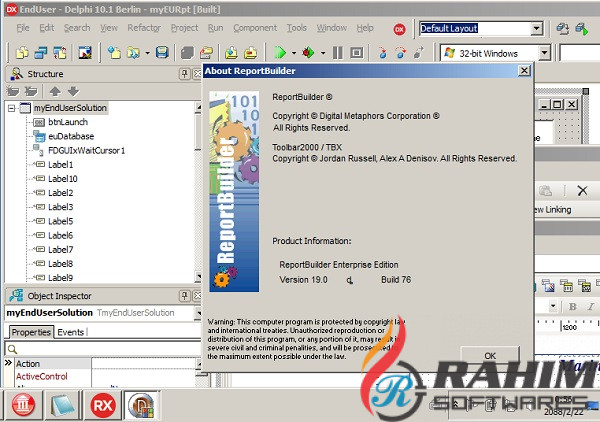
Task: Click the Add File to Project icon
Action: point(231,52)
